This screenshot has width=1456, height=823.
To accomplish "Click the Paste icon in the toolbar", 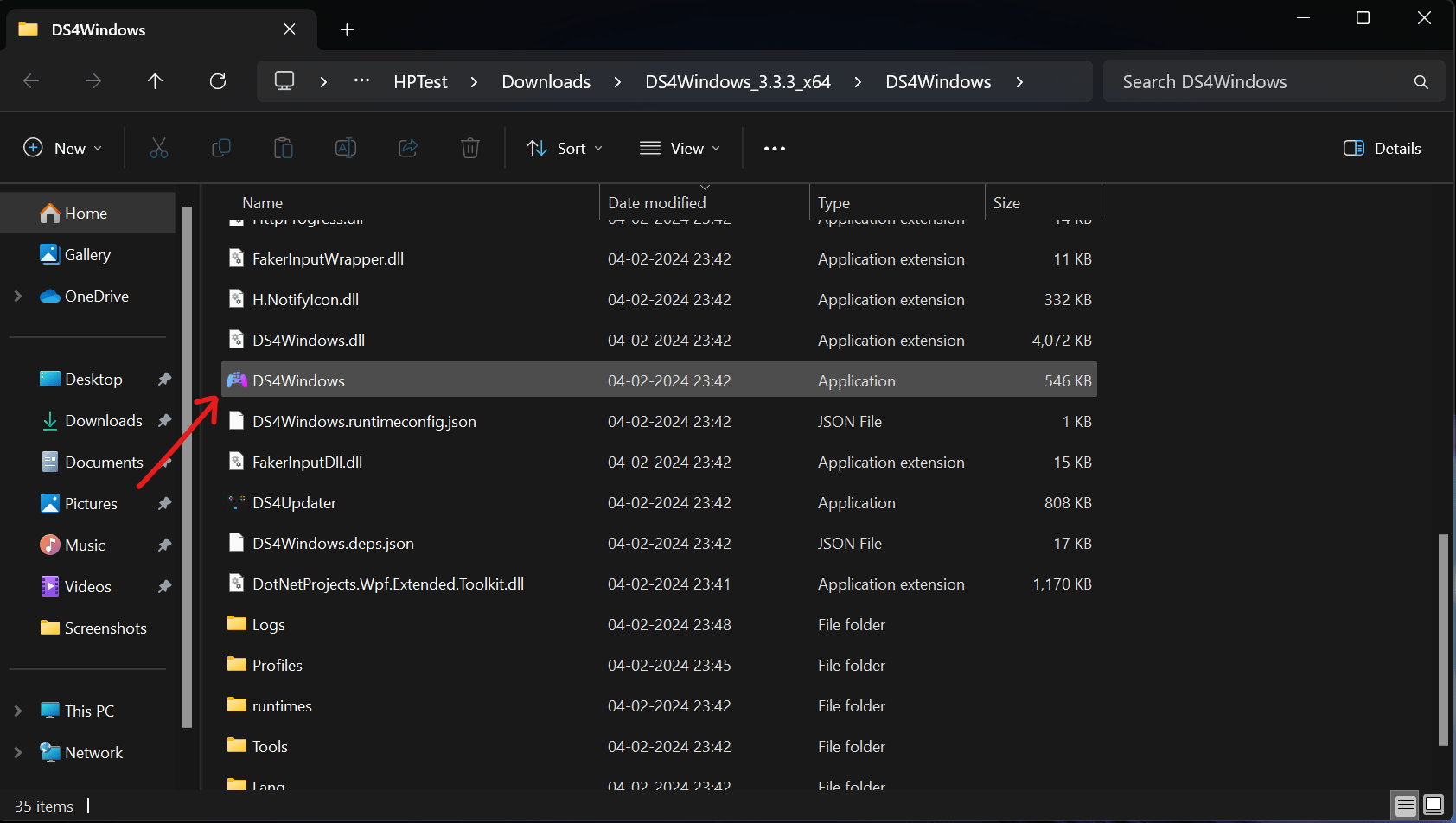I will point(284,148).
